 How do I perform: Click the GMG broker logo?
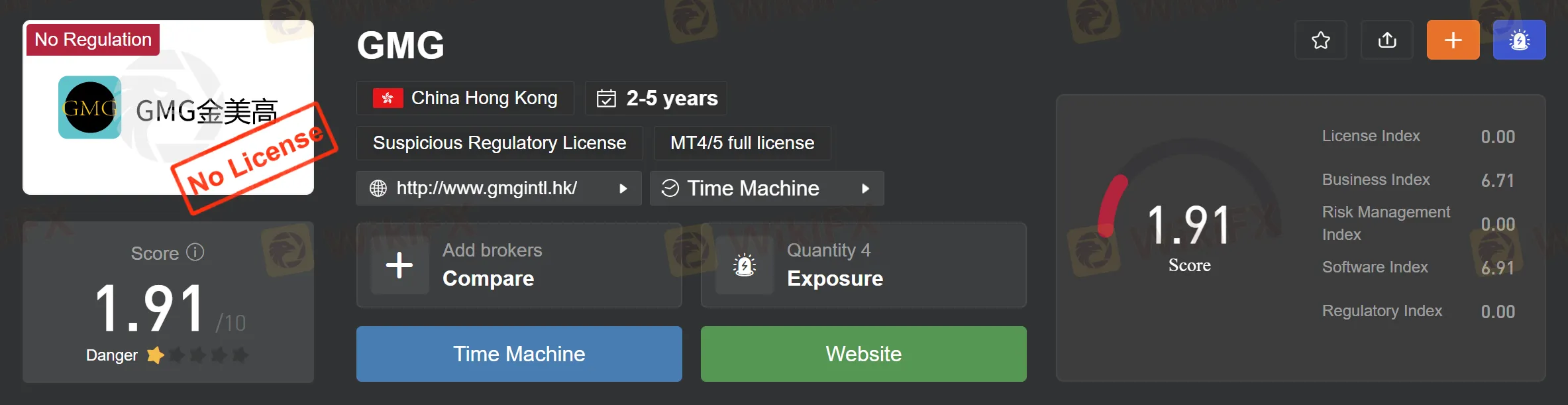click(89, 107)
